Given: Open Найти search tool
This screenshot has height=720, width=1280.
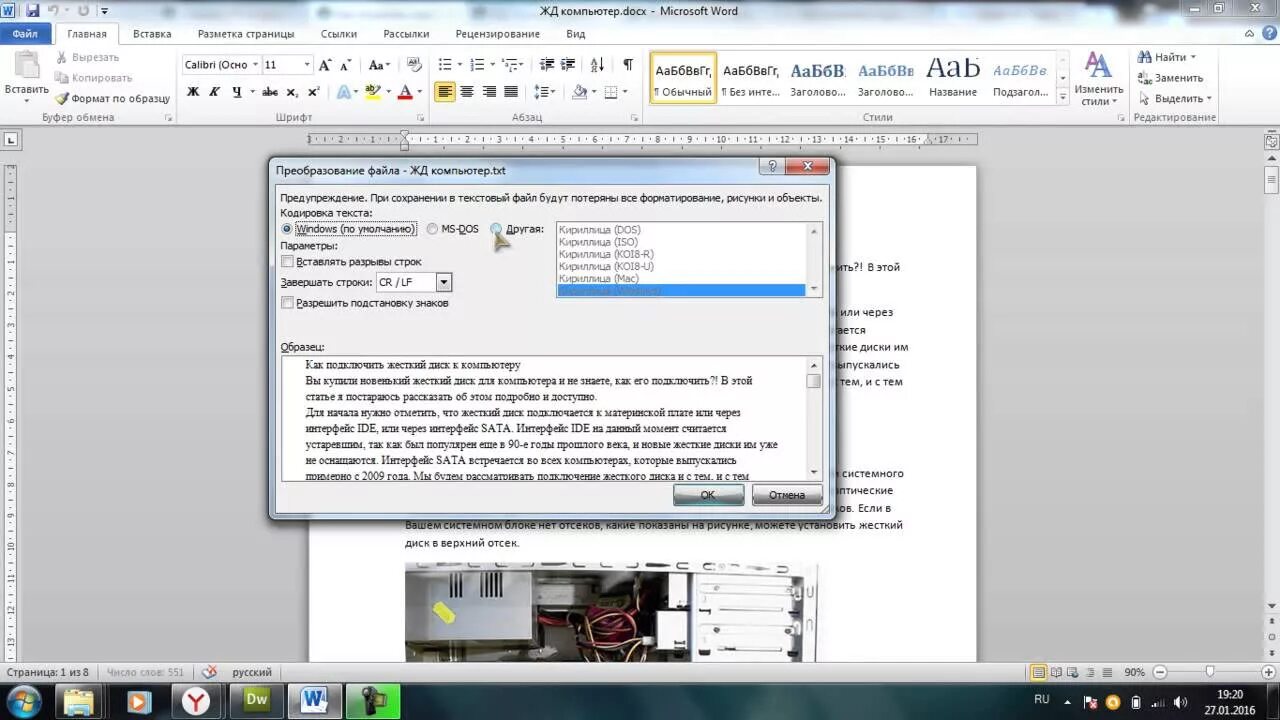Looking at the screenshot, I should (1168, 57).
